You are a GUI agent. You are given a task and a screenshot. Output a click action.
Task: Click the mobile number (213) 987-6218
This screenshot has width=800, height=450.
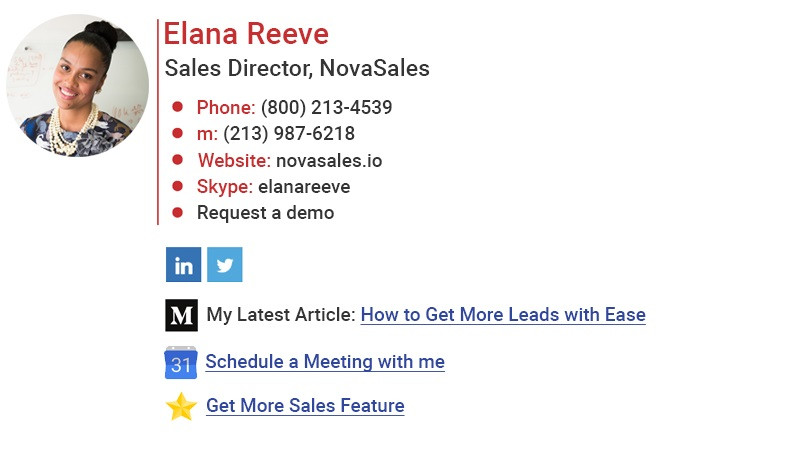click(x=289, y=134)
